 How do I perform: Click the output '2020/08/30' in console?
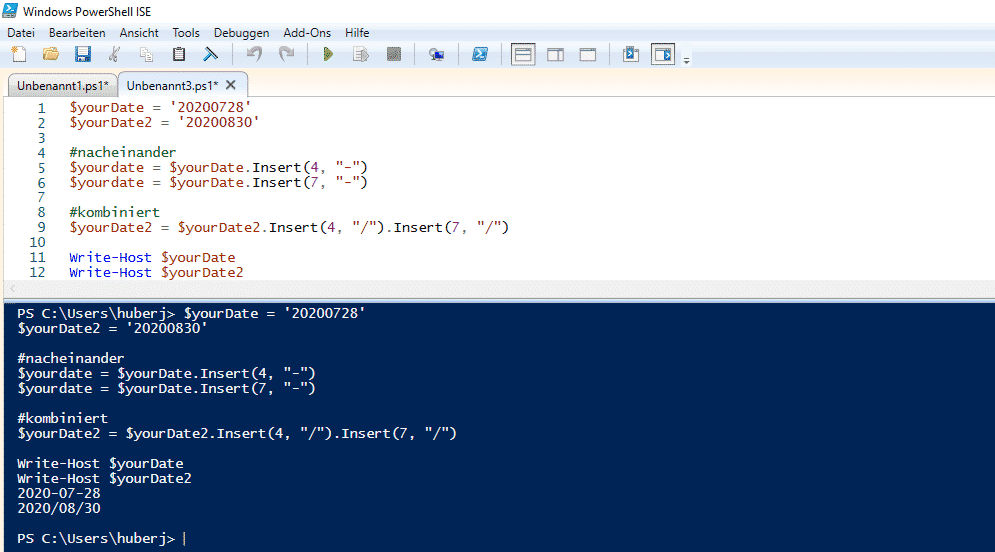click(x=58, y=508)
